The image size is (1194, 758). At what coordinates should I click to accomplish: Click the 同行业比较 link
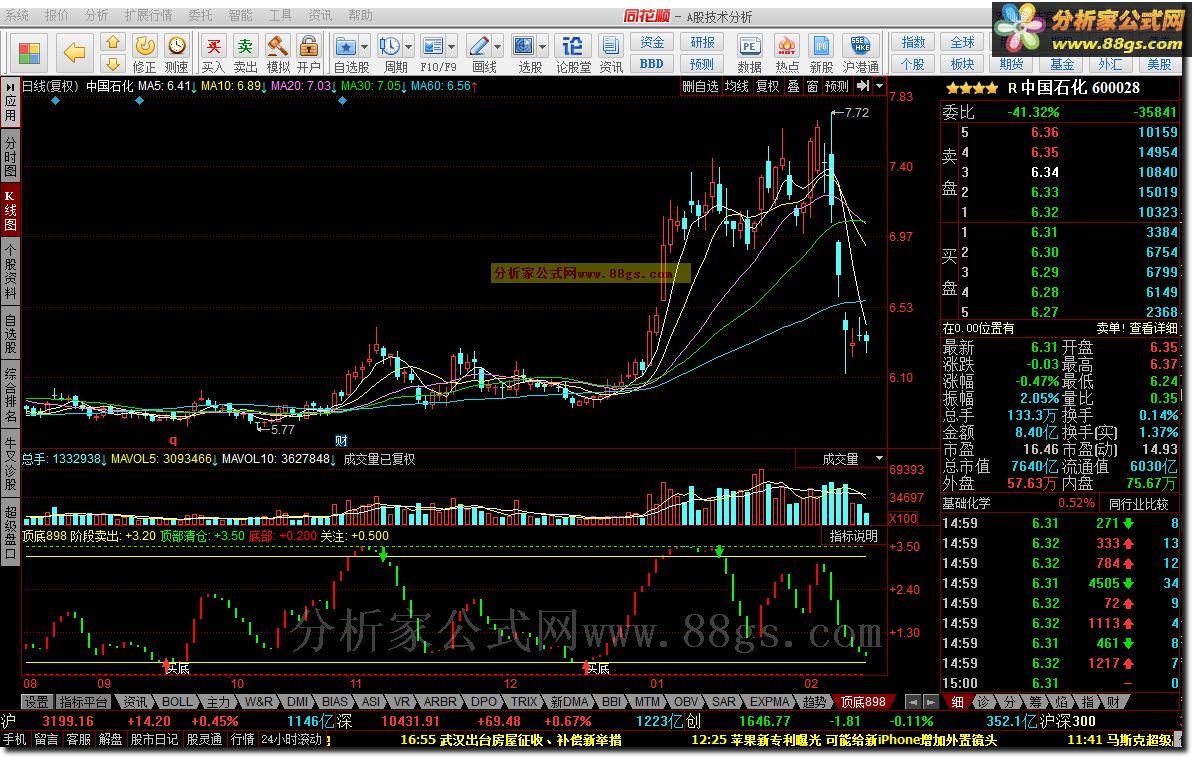click(x=1138, y=504)
